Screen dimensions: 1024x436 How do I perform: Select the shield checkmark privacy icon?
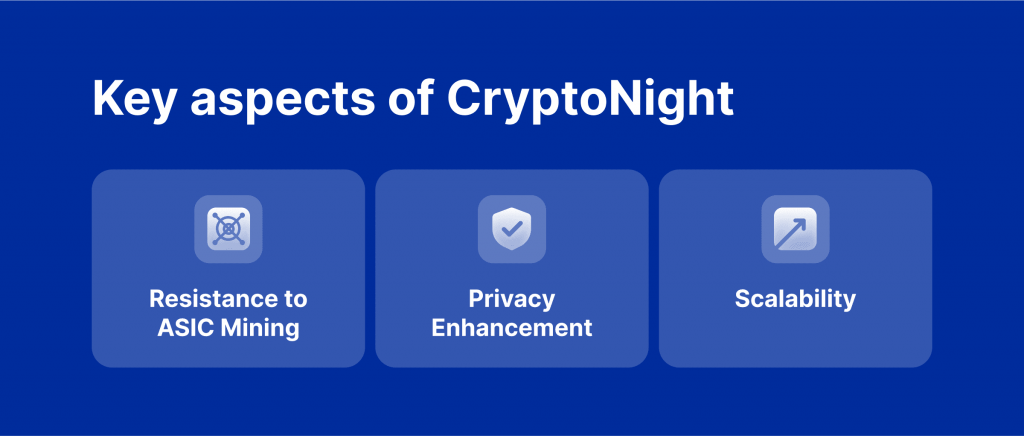coord(511,229)
